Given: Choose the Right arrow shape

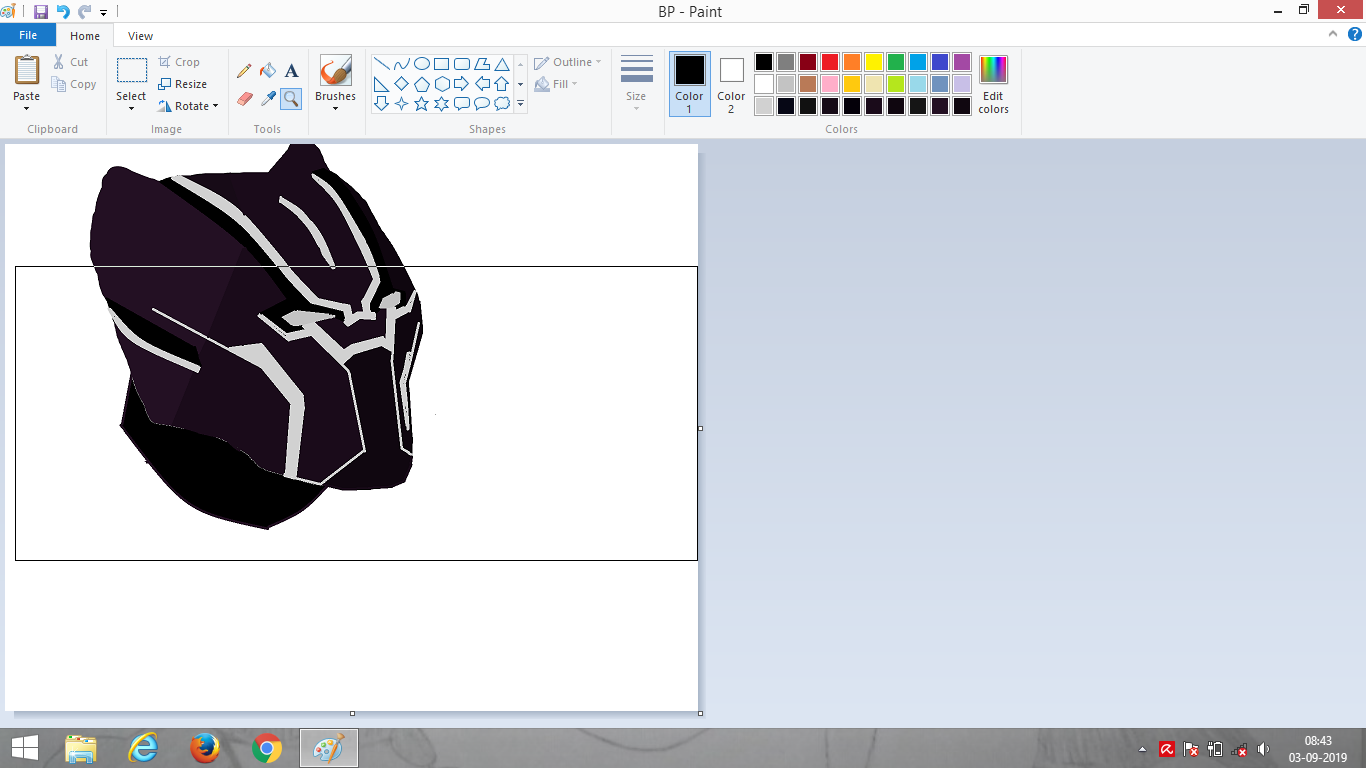Looking at the screenshot, I should click(462, 84).
